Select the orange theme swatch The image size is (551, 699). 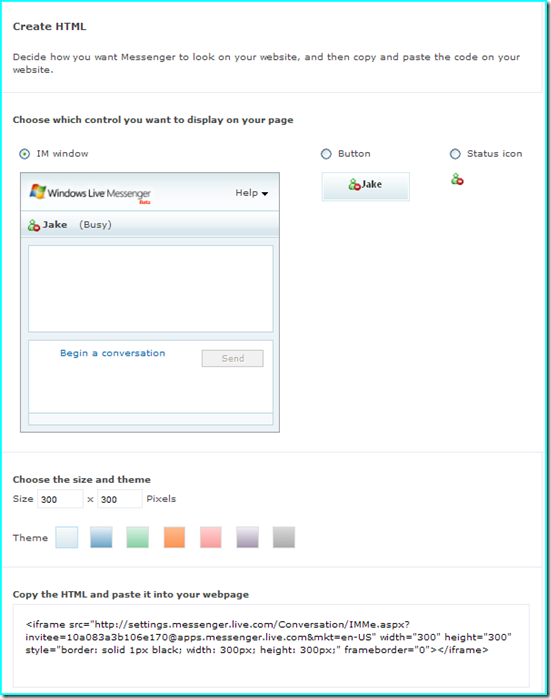tap(174, 537)
